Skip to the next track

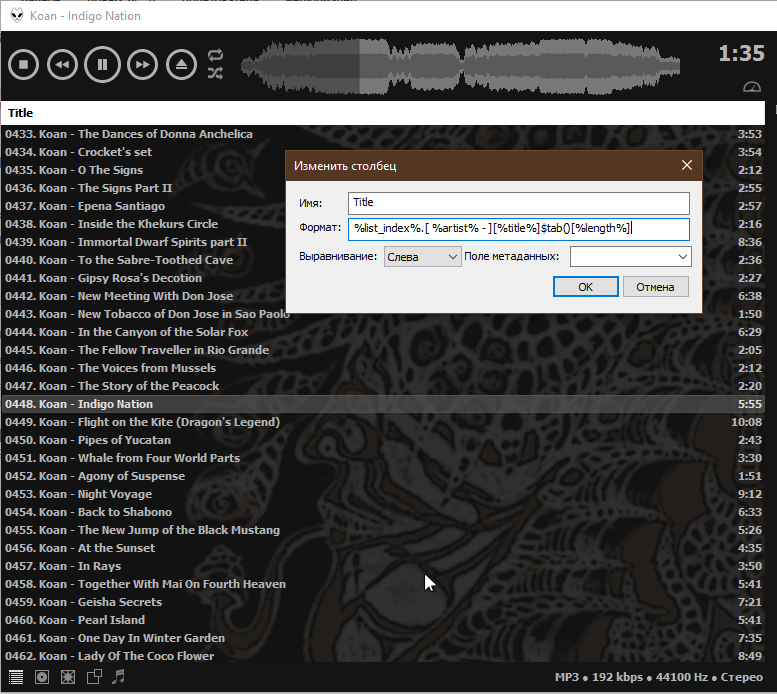(x=142, y=64)
